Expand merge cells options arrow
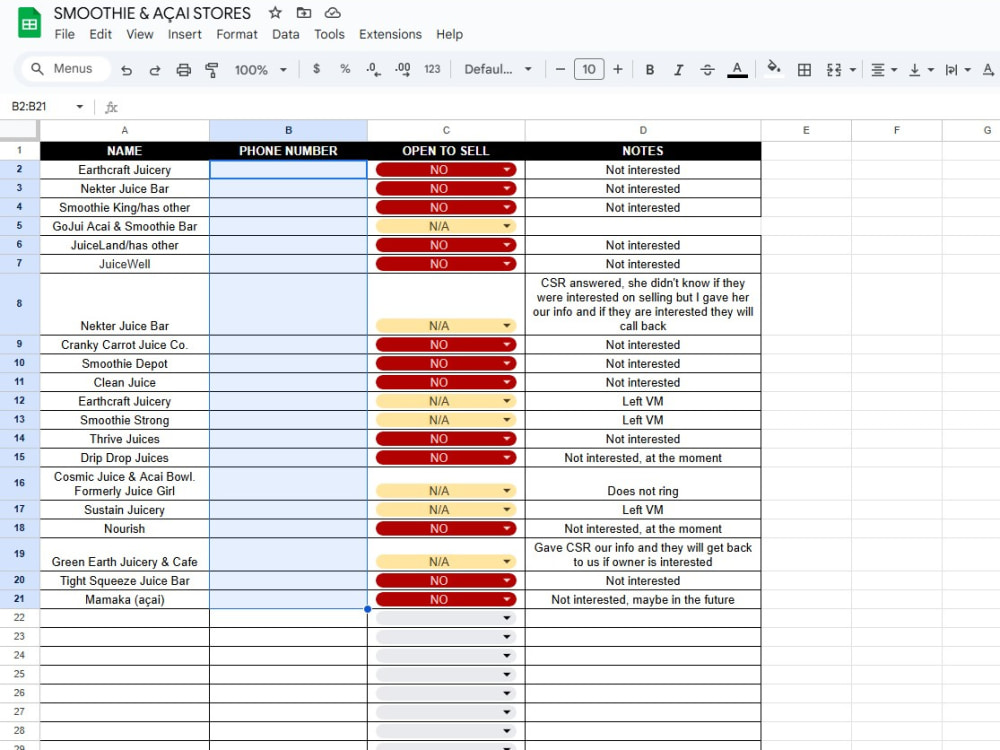 (x=853, y=70)
